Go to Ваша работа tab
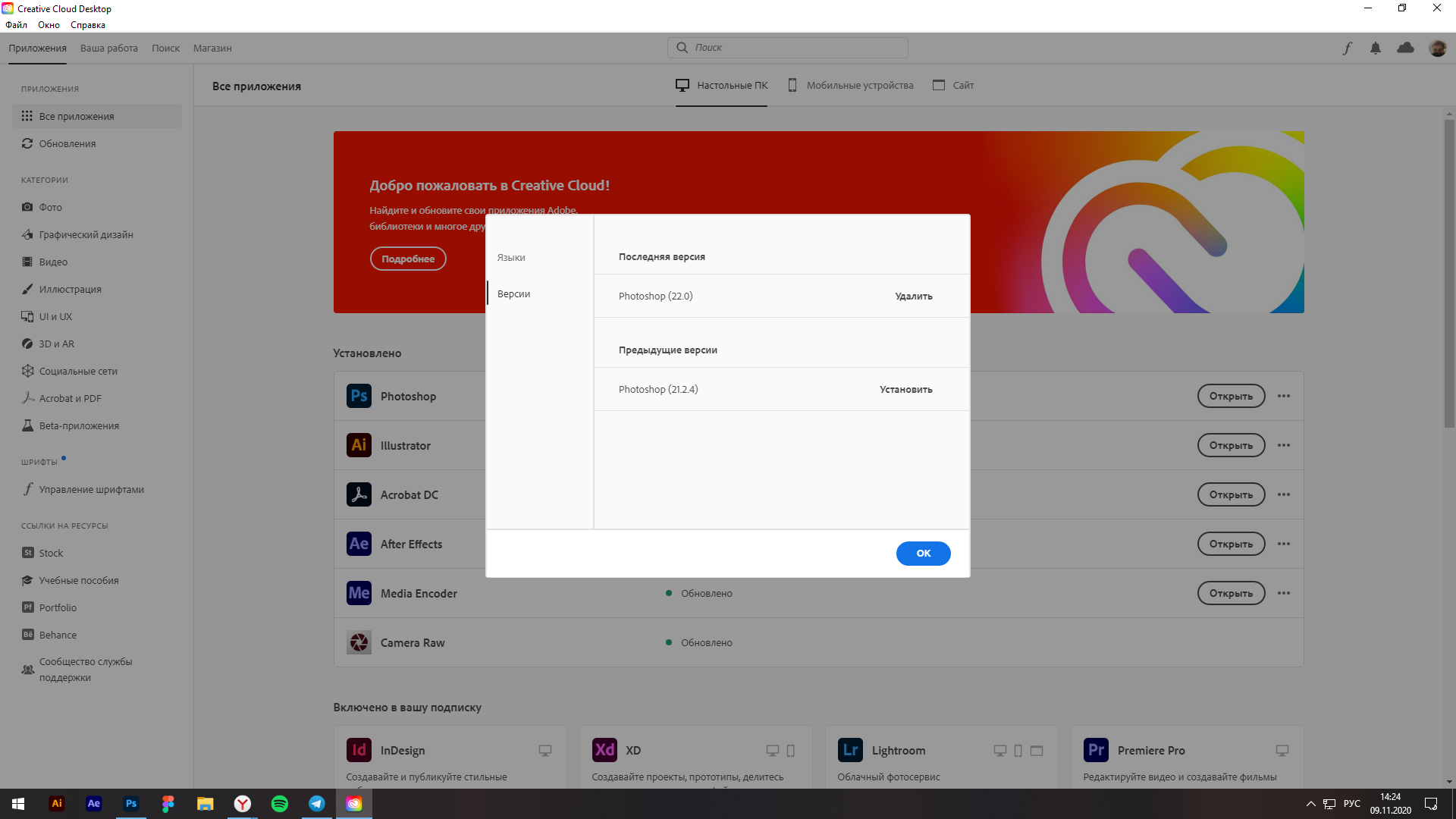The width and height of the screenshot is (1456, 819). [109, 48]
